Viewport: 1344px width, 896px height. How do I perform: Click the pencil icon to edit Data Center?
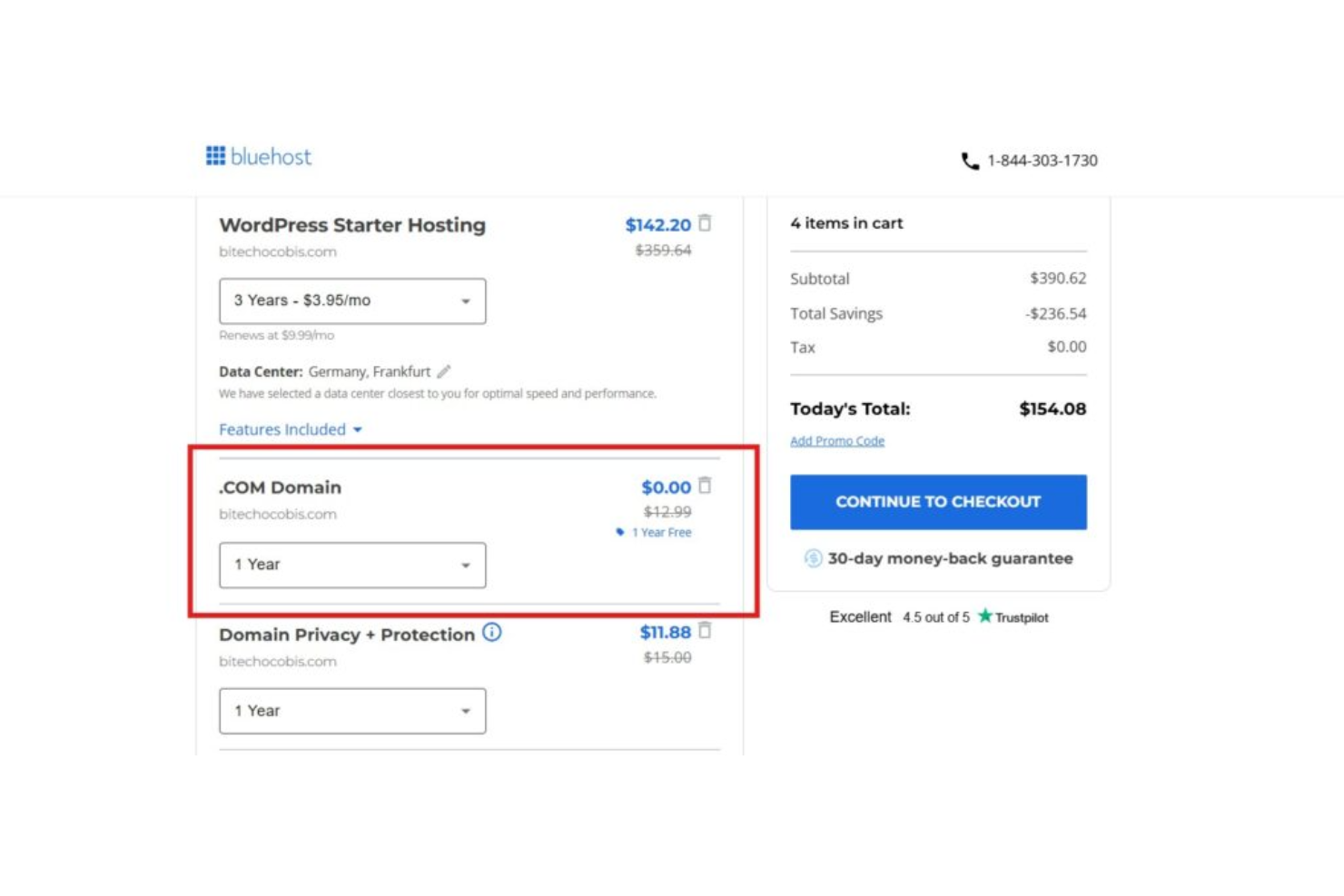(x=443, y=370)
